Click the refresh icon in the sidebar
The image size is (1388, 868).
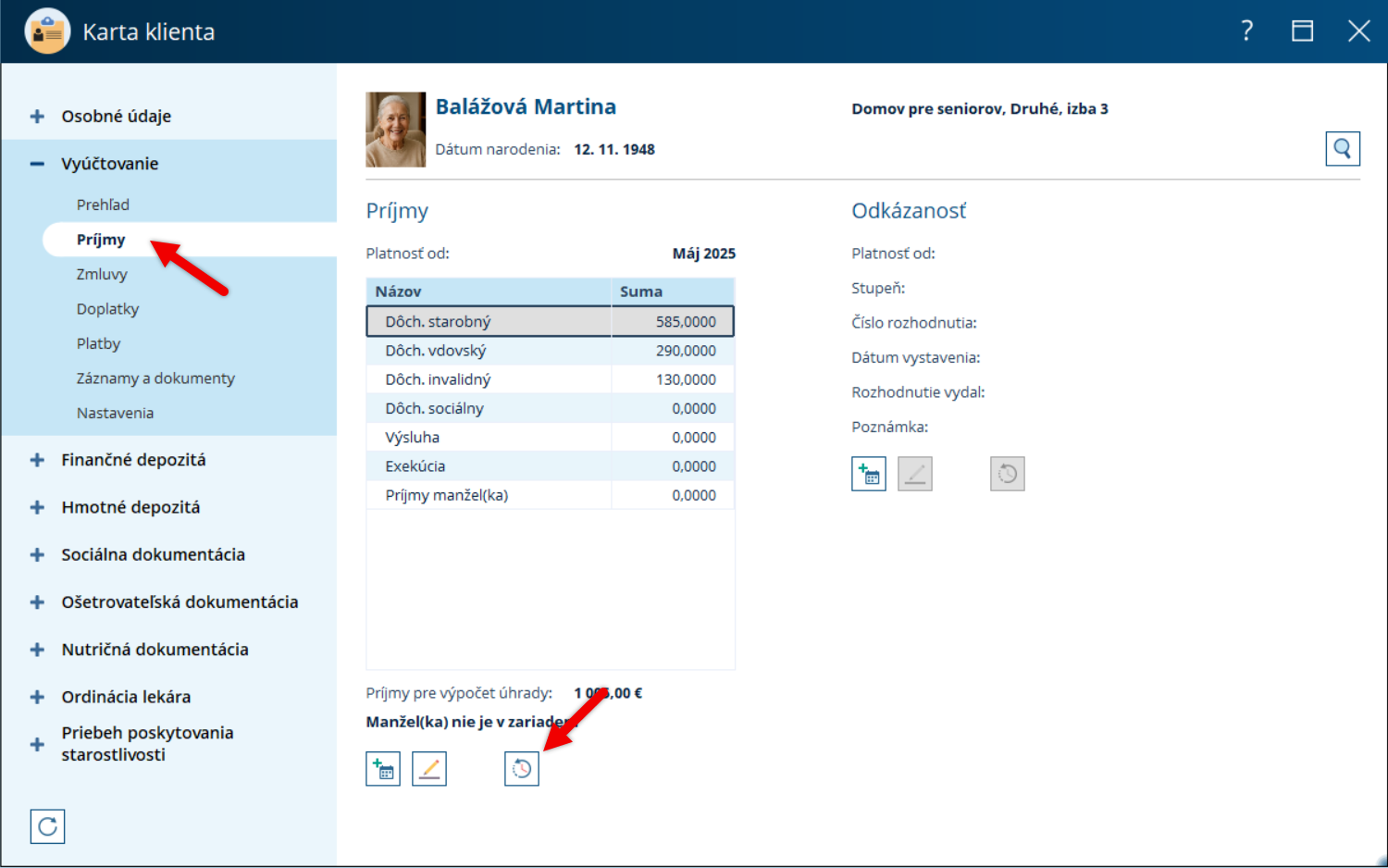tap(48, 826)
